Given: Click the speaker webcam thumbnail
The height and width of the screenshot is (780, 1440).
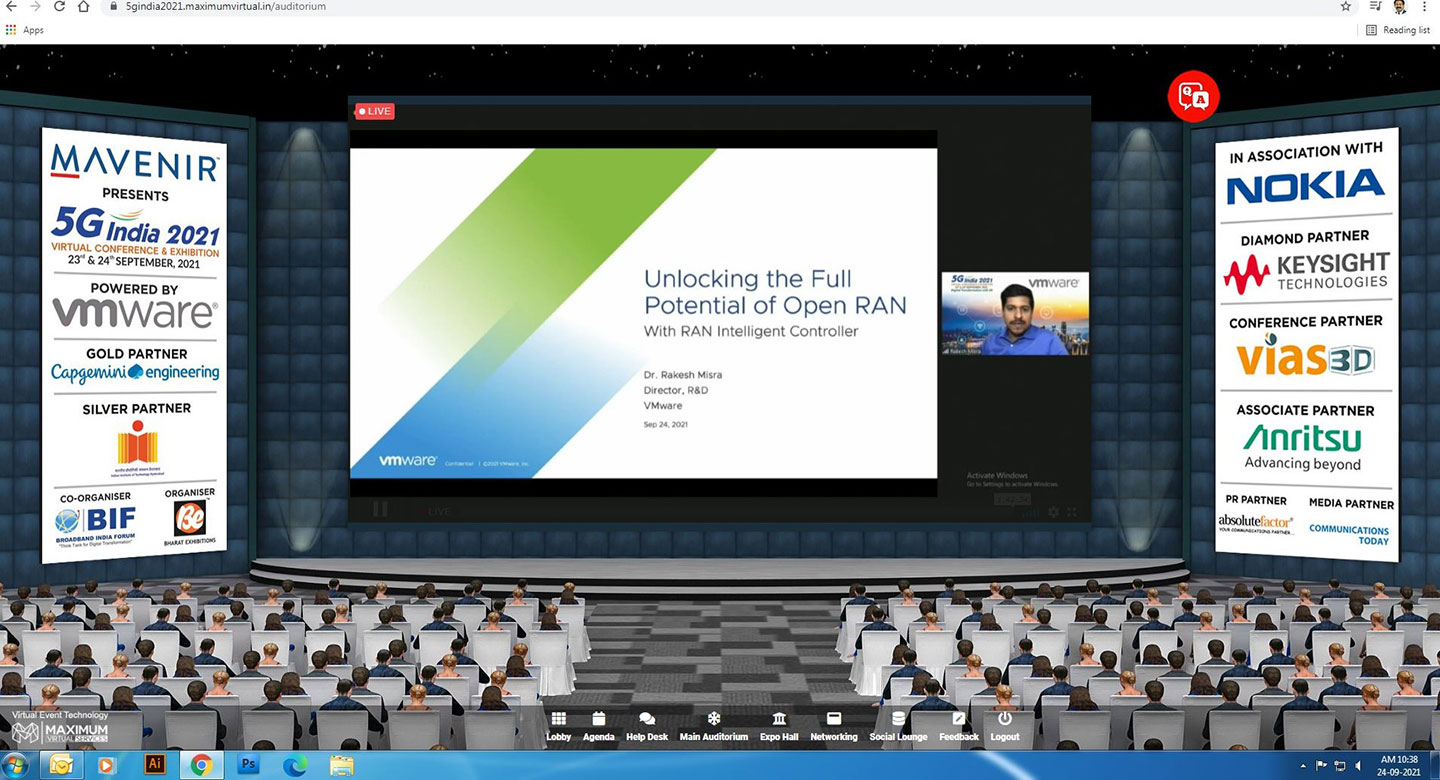Looking at the screenshot, I should tap(1015, 313).
